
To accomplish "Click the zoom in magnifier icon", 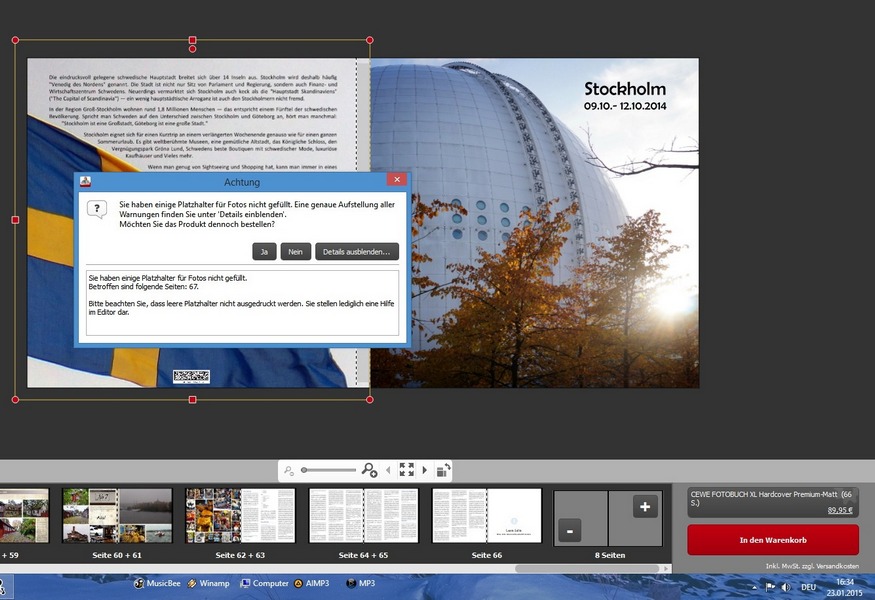I will click(x=369, y=470).
